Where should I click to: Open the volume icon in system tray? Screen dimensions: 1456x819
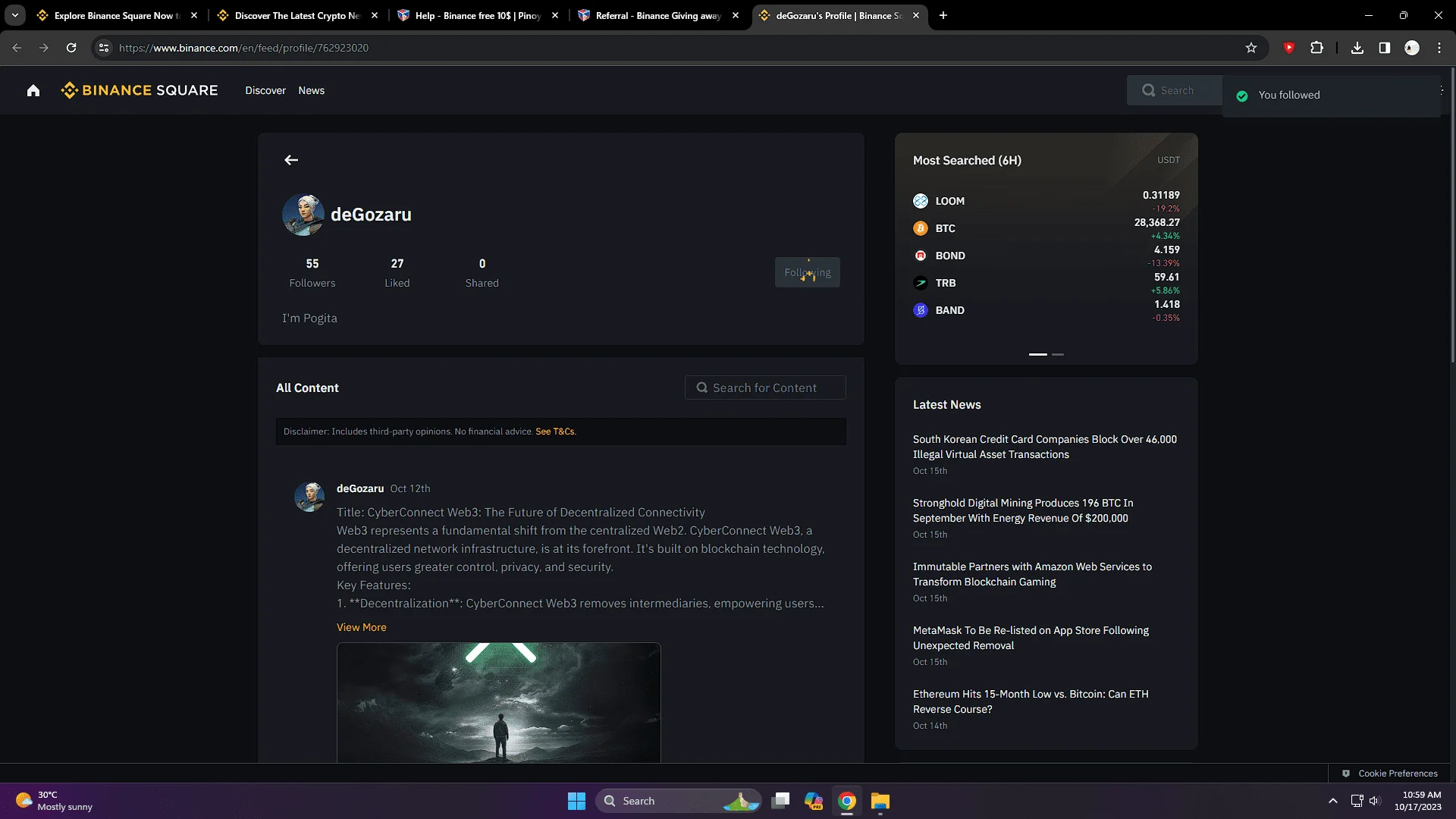[x=1375, y=801]
